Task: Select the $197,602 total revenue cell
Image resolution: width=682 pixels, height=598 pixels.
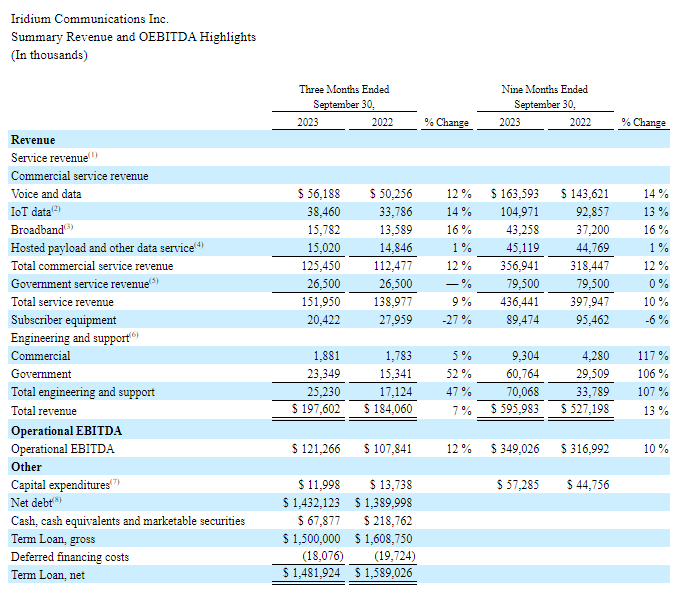Action: (320, 410)
